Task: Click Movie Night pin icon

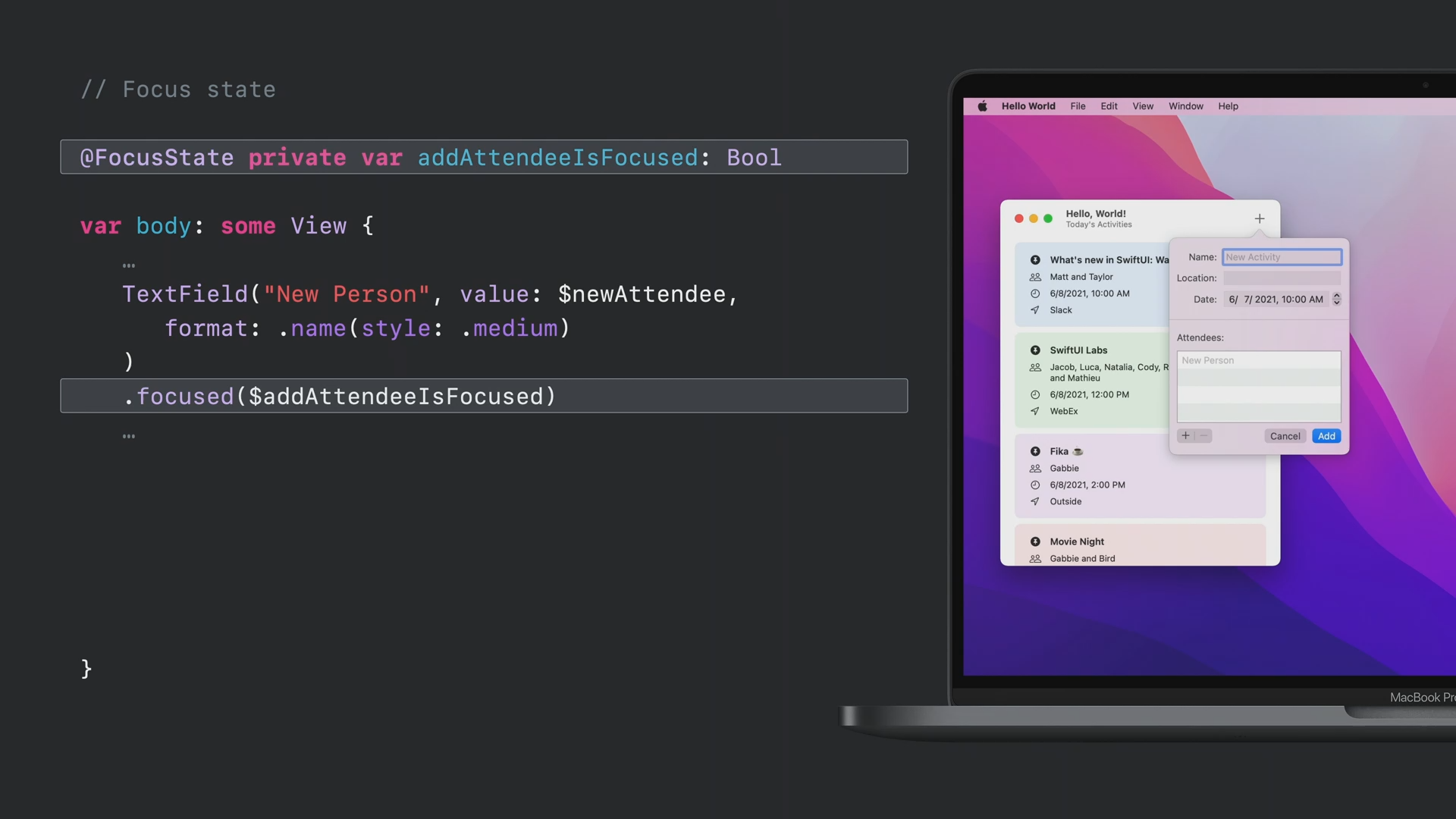Action: [1035, 541]
